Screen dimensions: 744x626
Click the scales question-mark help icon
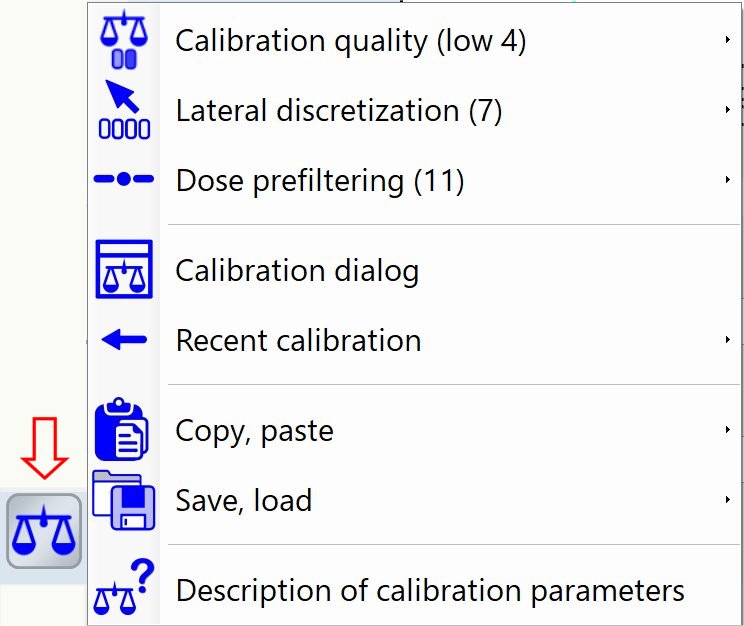click(x=124, y=588)
